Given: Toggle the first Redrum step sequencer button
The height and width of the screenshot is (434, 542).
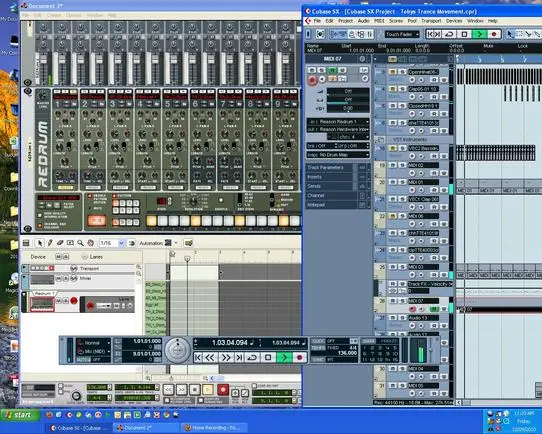Looking at the screenshot, I should (x=151, y=220).
